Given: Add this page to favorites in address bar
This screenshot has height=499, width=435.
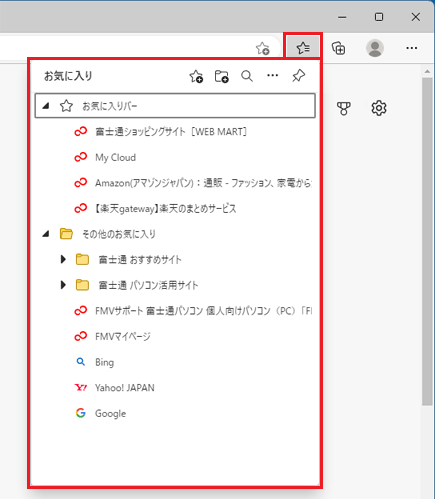Looking at the screenshot, I should click(263, 49).
